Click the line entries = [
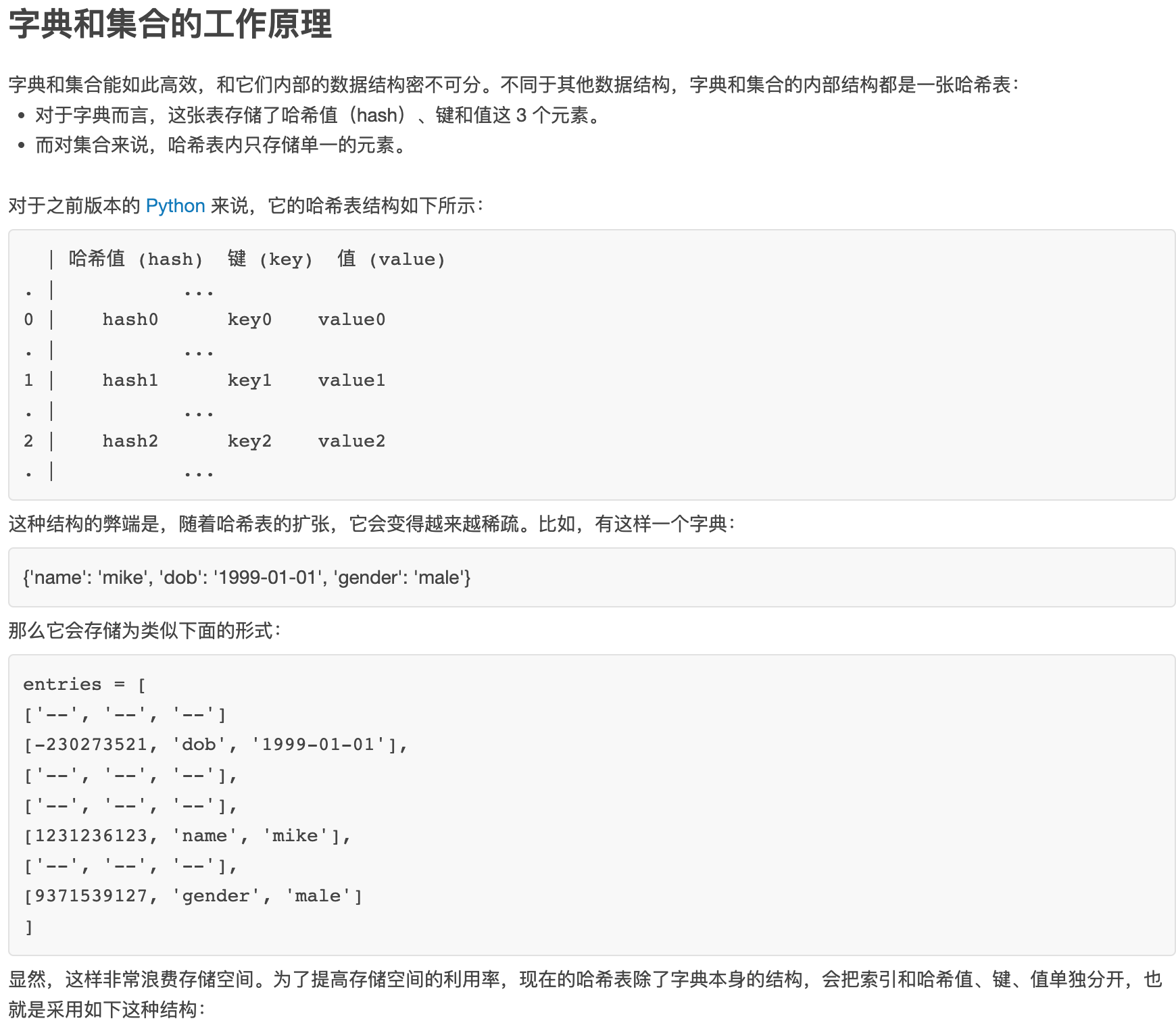The image size is (1176, 1023). click(84, 684)
